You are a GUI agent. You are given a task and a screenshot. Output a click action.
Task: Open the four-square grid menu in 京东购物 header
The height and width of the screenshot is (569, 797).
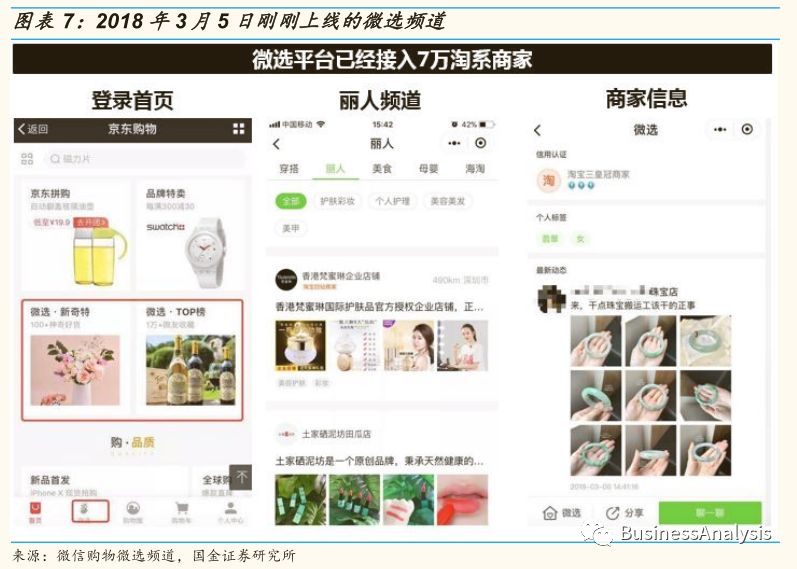click(238, 129)
